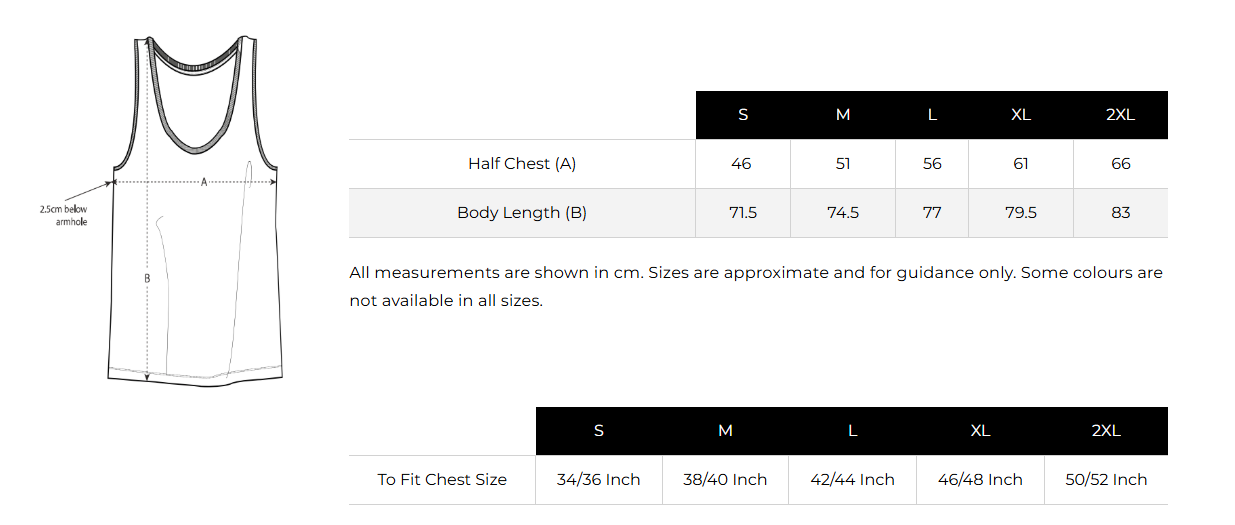Click the Body Length (B) row label
This screenshot has height=525, width=1235.
click(522, 213)
